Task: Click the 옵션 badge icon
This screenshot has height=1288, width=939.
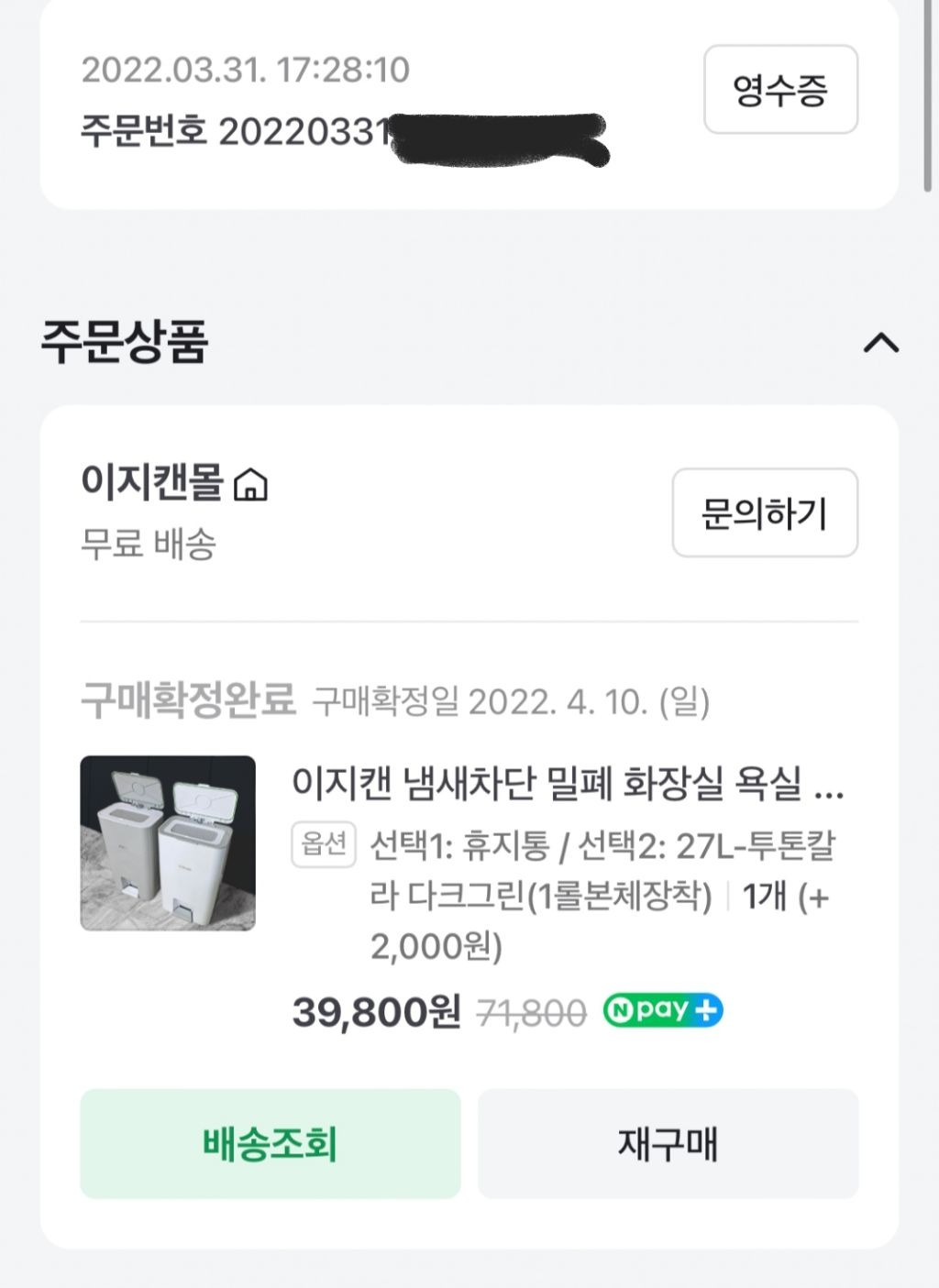Action: coord(324,844)
